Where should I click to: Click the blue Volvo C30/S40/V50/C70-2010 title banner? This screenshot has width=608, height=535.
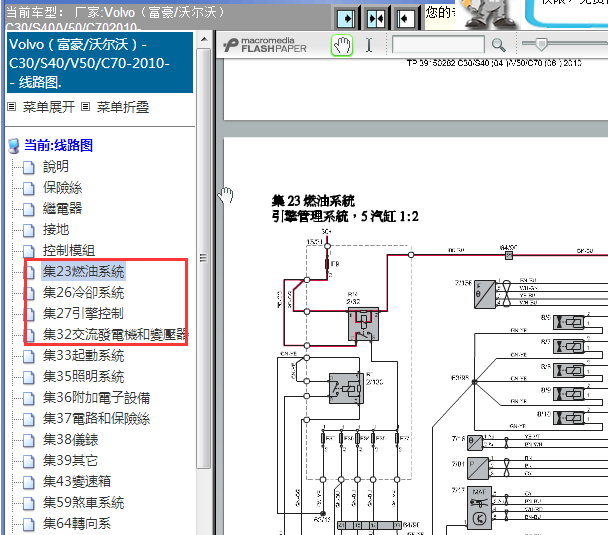click(x=100, y=62)
